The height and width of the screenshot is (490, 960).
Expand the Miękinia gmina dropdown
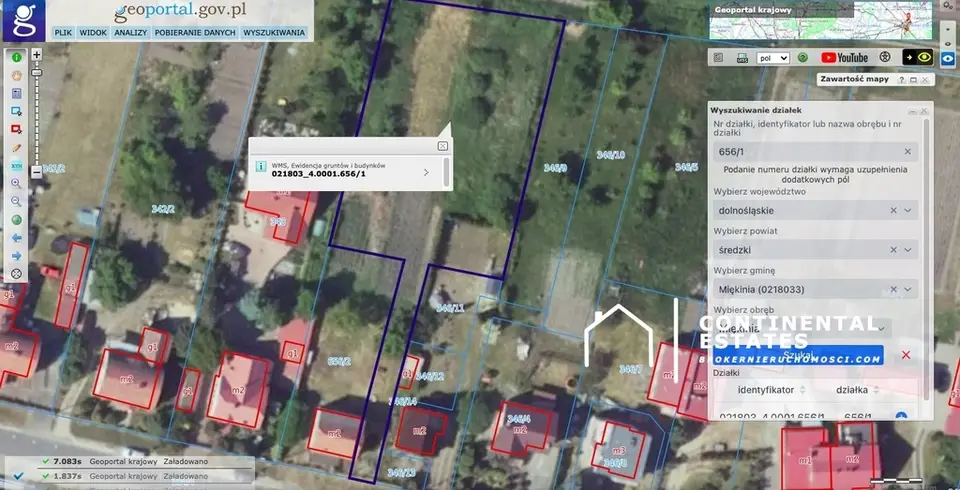click(908, 289)
